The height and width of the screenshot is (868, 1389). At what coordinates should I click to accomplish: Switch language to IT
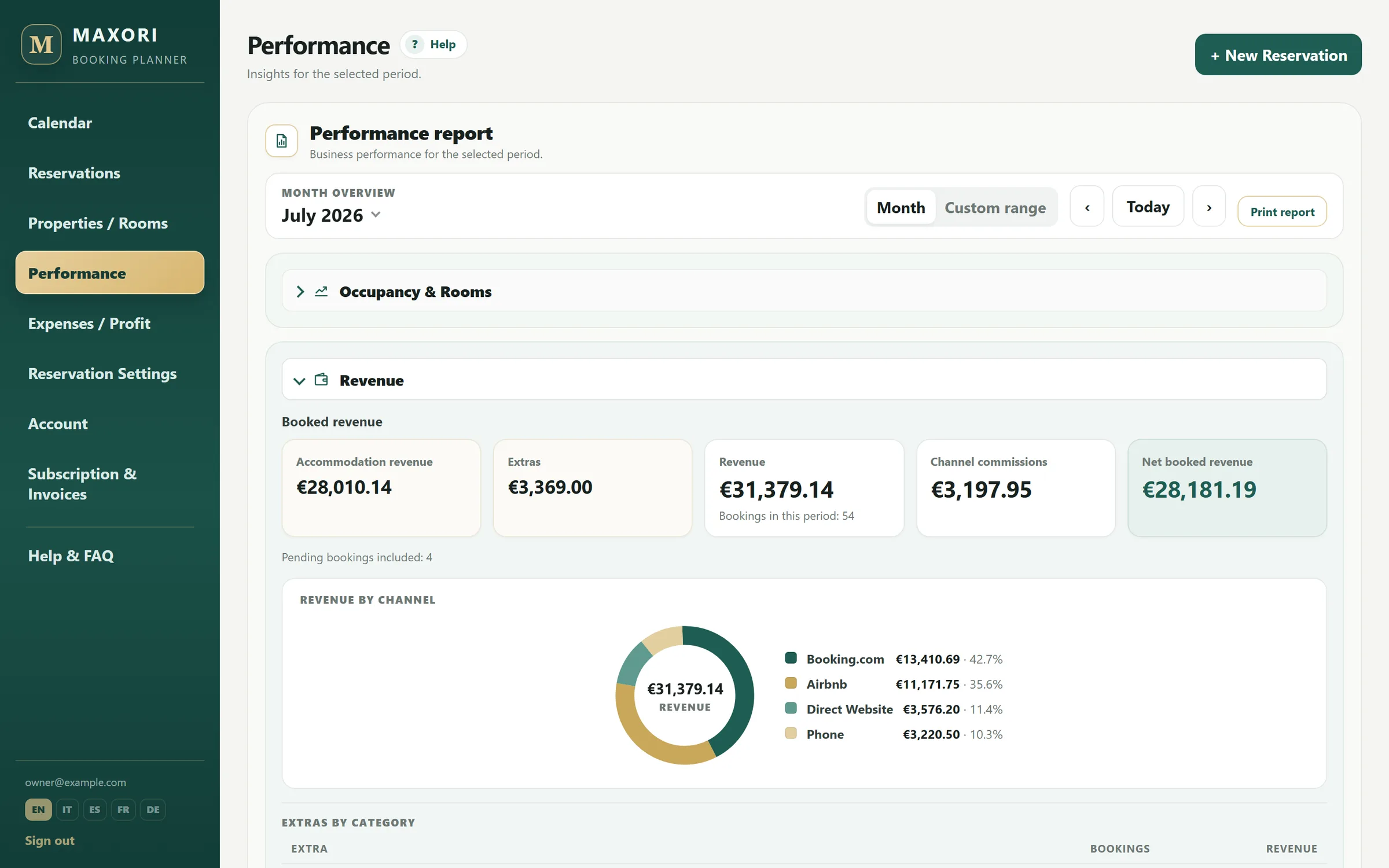pos(67,810)
